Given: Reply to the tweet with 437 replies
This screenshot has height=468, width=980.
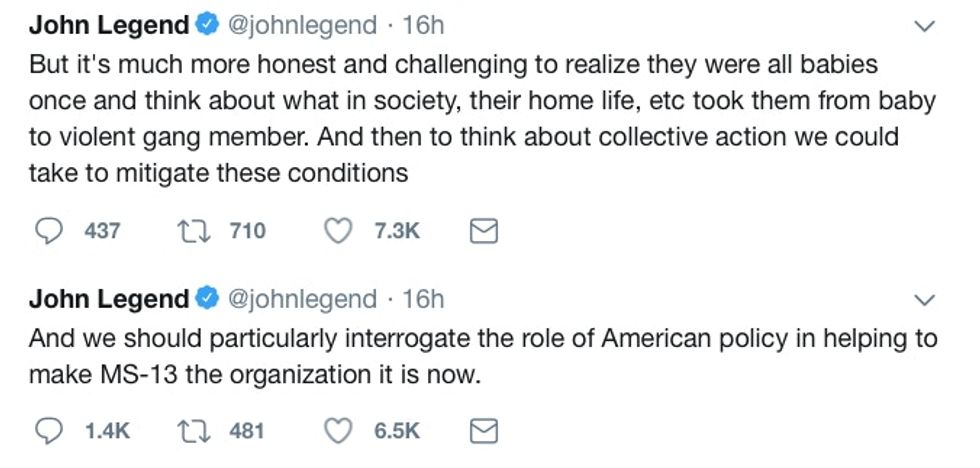Looking at the screenshot, I should pyautogui.click(x=50, y=231).
